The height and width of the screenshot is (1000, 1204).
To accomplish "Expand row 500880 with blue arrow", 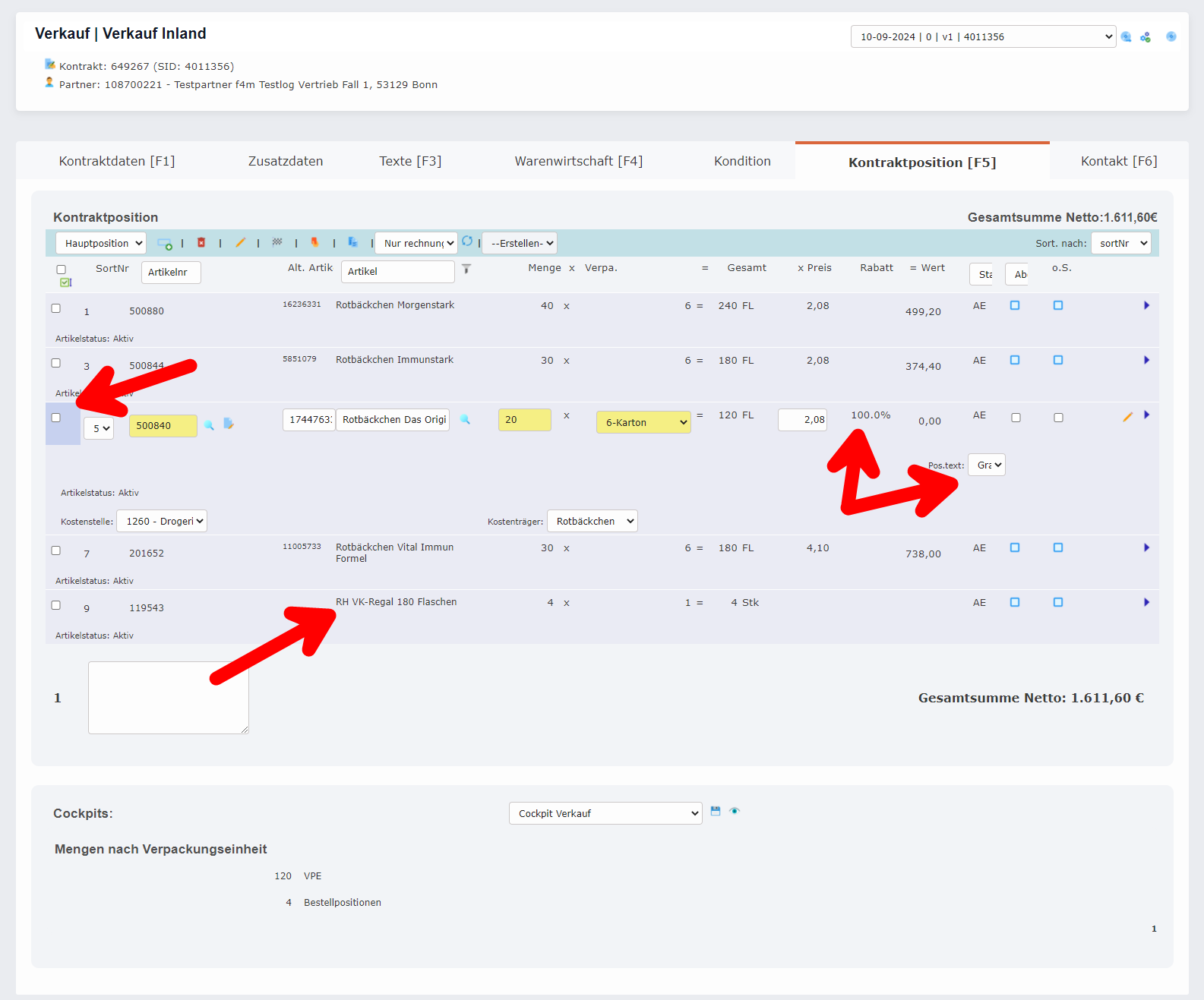I will [x=1146, y=306].
